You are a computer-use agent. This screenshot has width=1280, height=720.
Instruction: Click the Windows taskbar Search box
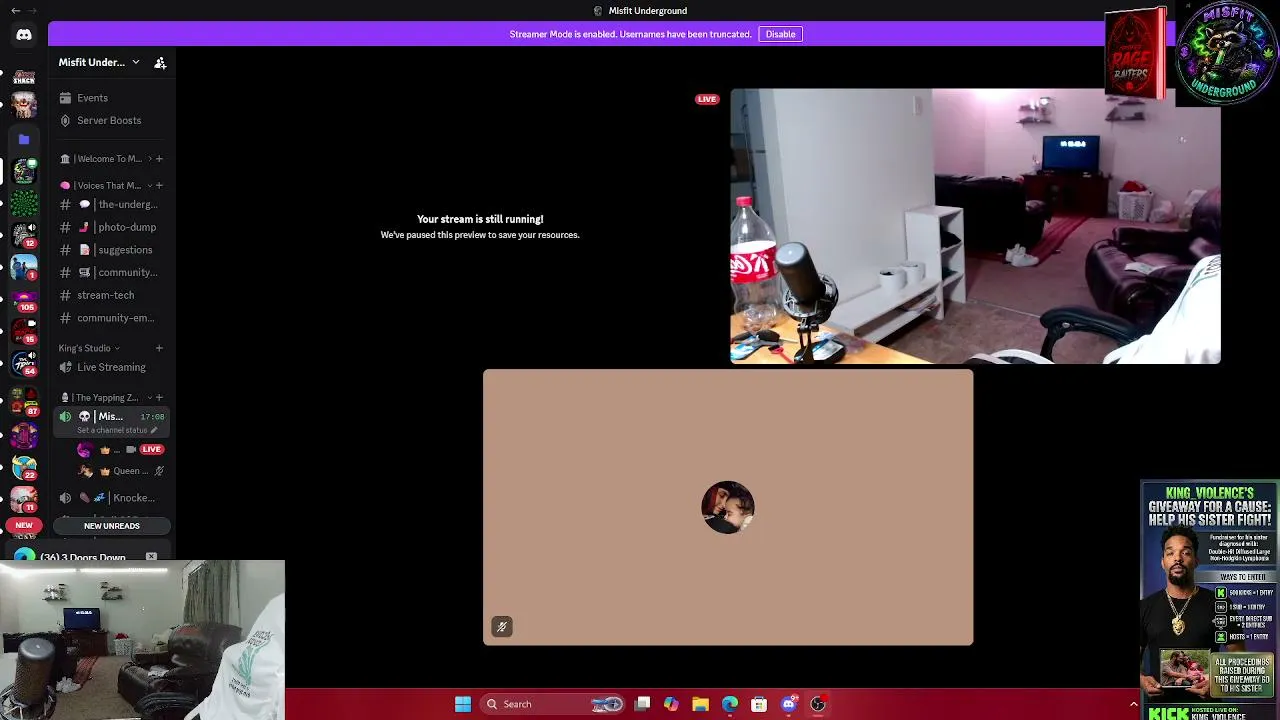point(551,704)
